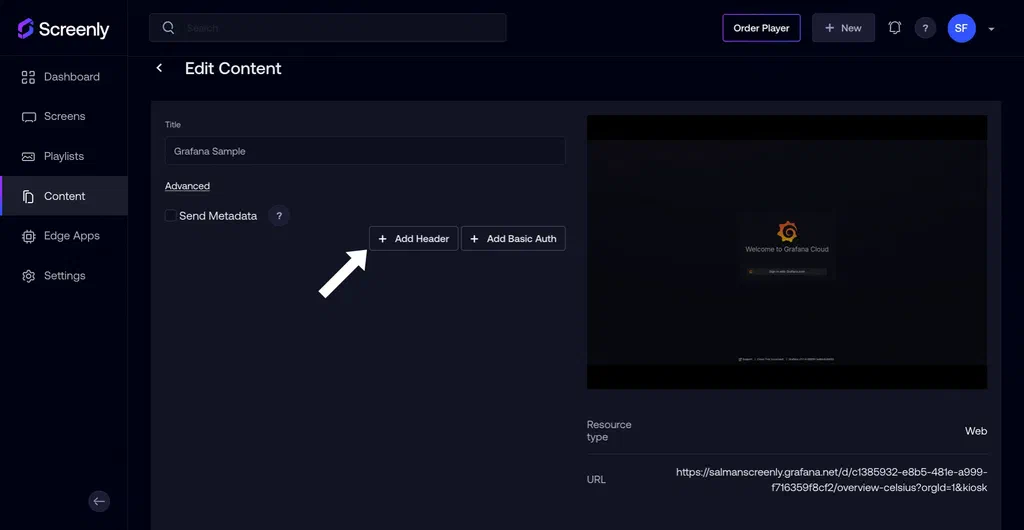Click the Playlists image icon
Screen dimensions: 1024x530
point(28,157)
